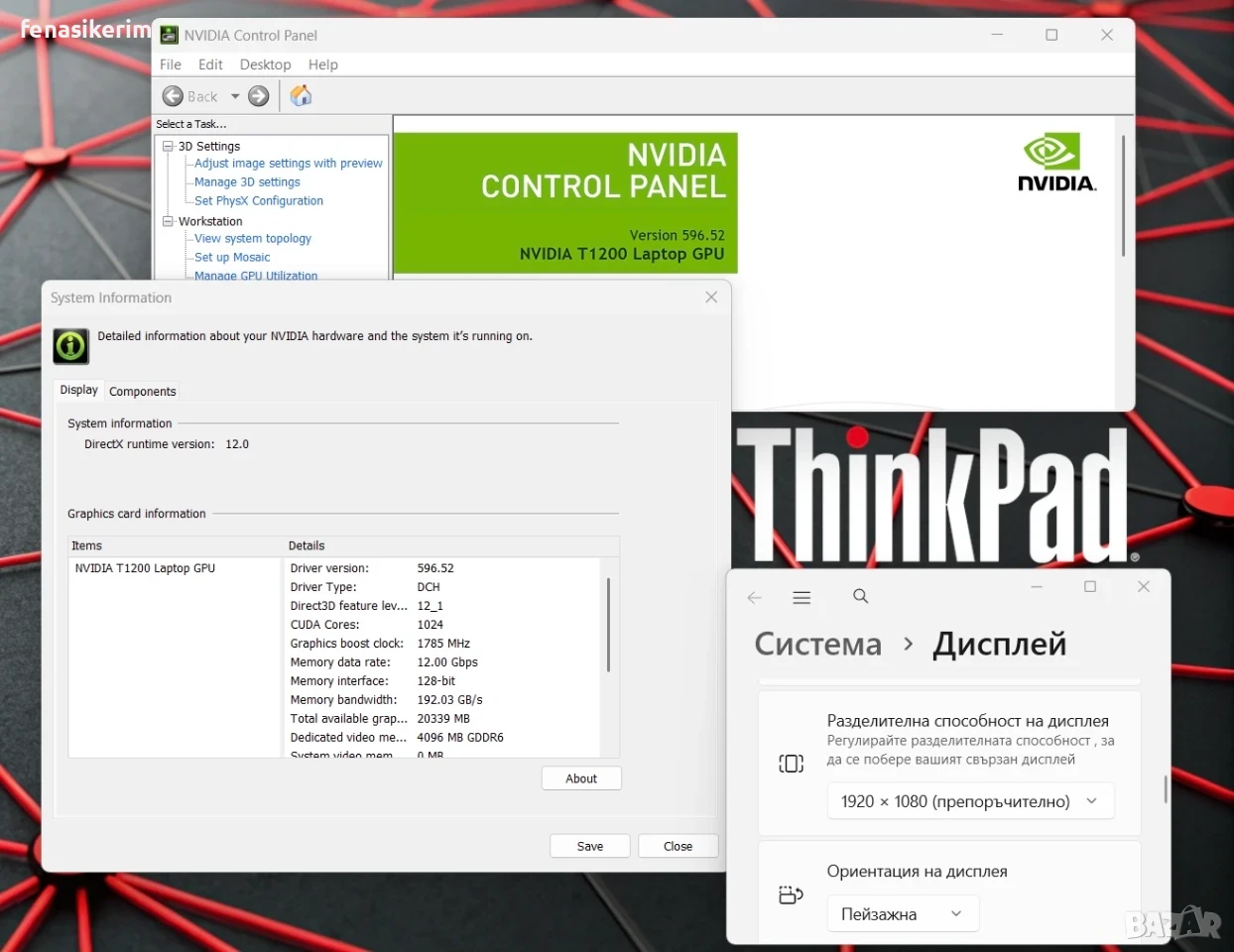Click the Details column header
The image size is (1234, 952).
tap(451, 546)
